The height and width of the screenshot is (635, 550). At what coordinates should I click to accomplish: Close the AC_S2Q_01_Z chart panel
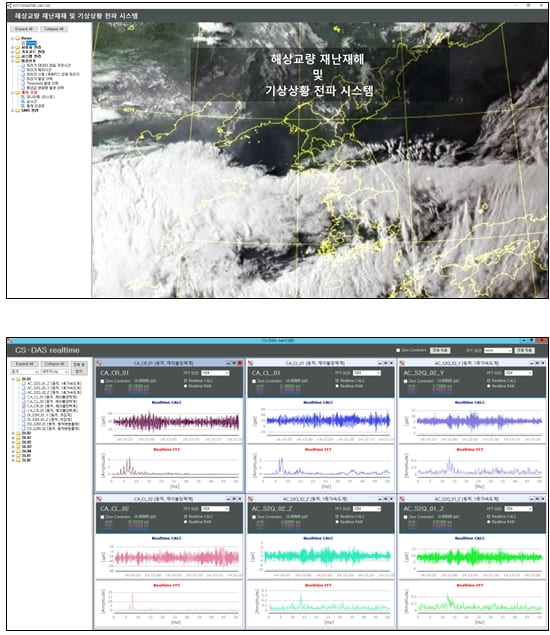coord(543,499)
